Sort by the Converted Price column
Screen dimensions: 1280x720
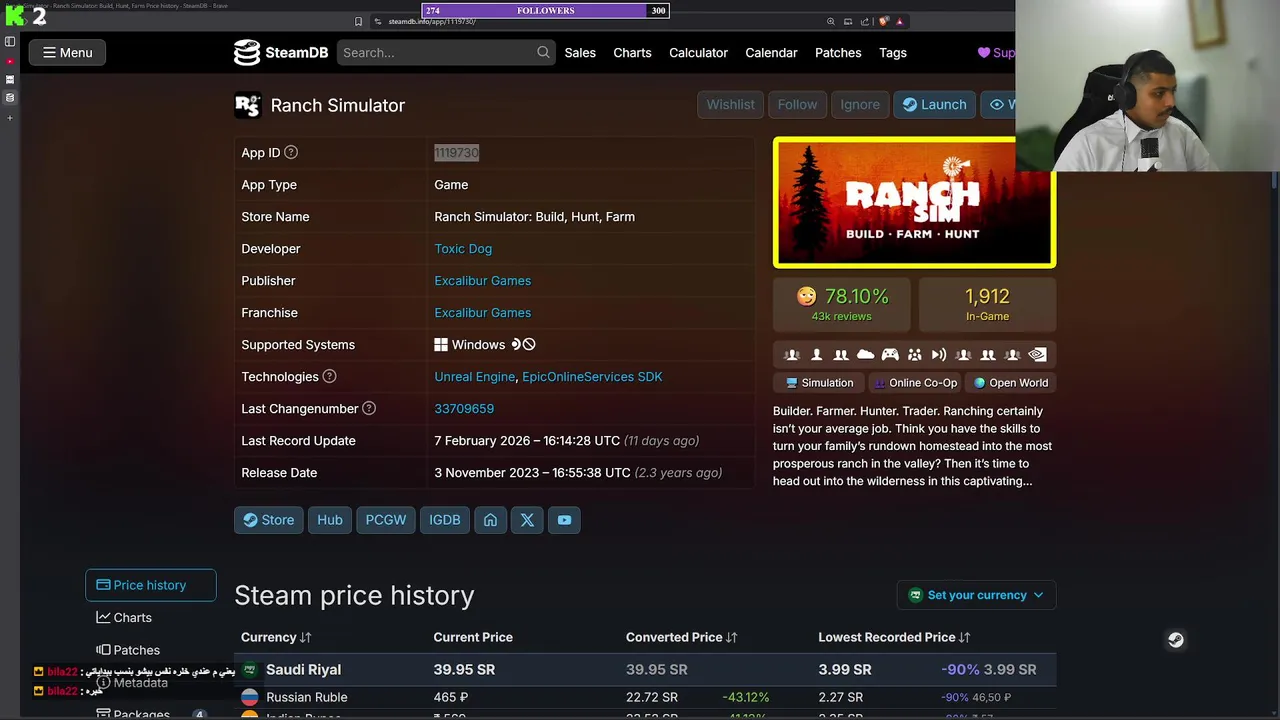pos(682,637)
